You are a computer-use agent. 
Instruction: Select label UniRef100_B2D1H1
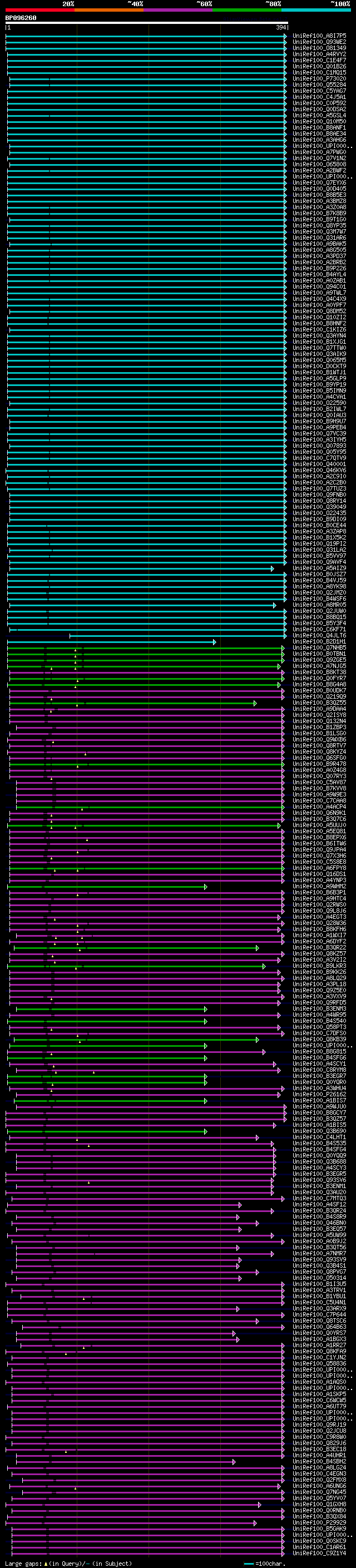tap(319, 641)
